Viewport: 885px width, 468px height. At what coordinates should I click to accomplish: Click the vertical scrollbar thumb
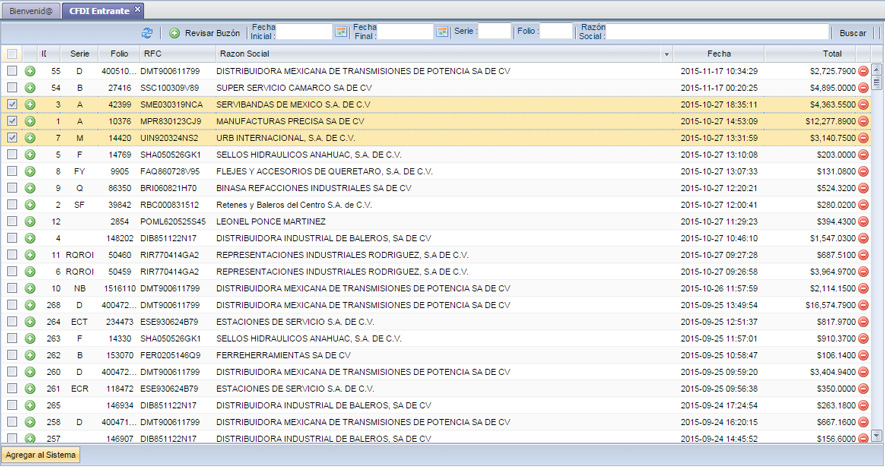[877, 82]
